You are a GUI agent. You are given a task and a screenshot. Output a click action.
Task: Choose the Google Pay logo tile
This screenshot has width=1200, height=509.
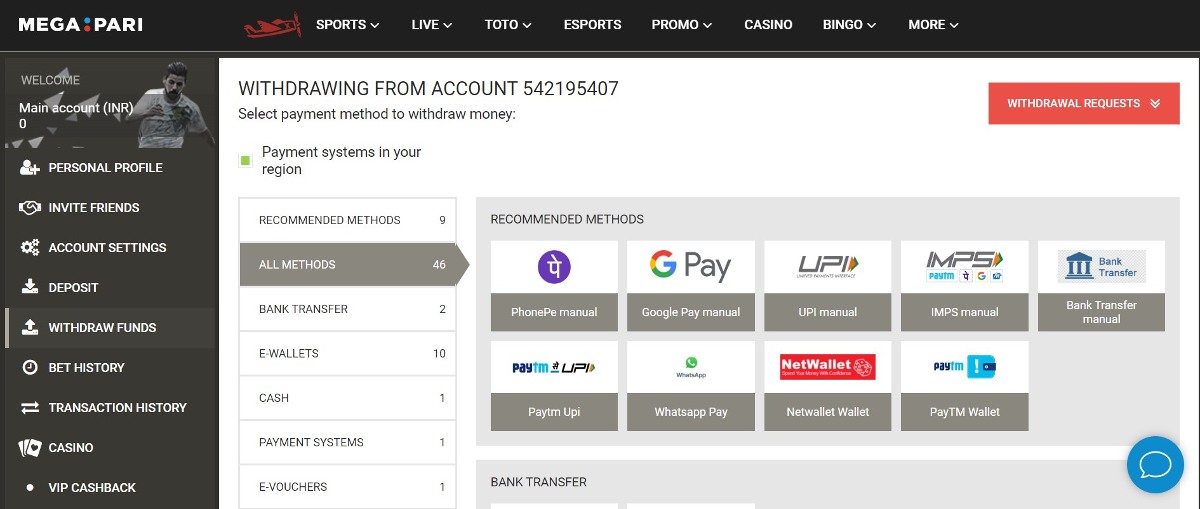[691, 266]
